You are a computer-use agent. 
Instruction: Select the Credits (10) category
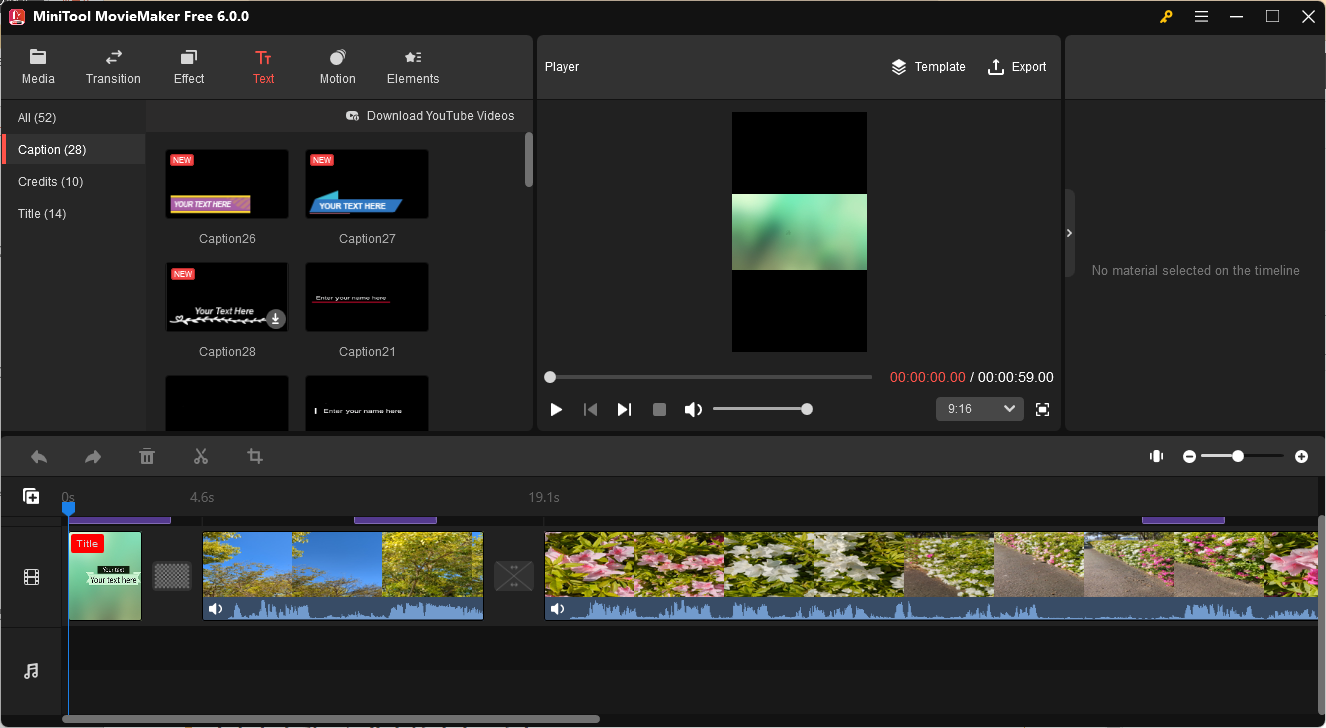click(51, 182)
